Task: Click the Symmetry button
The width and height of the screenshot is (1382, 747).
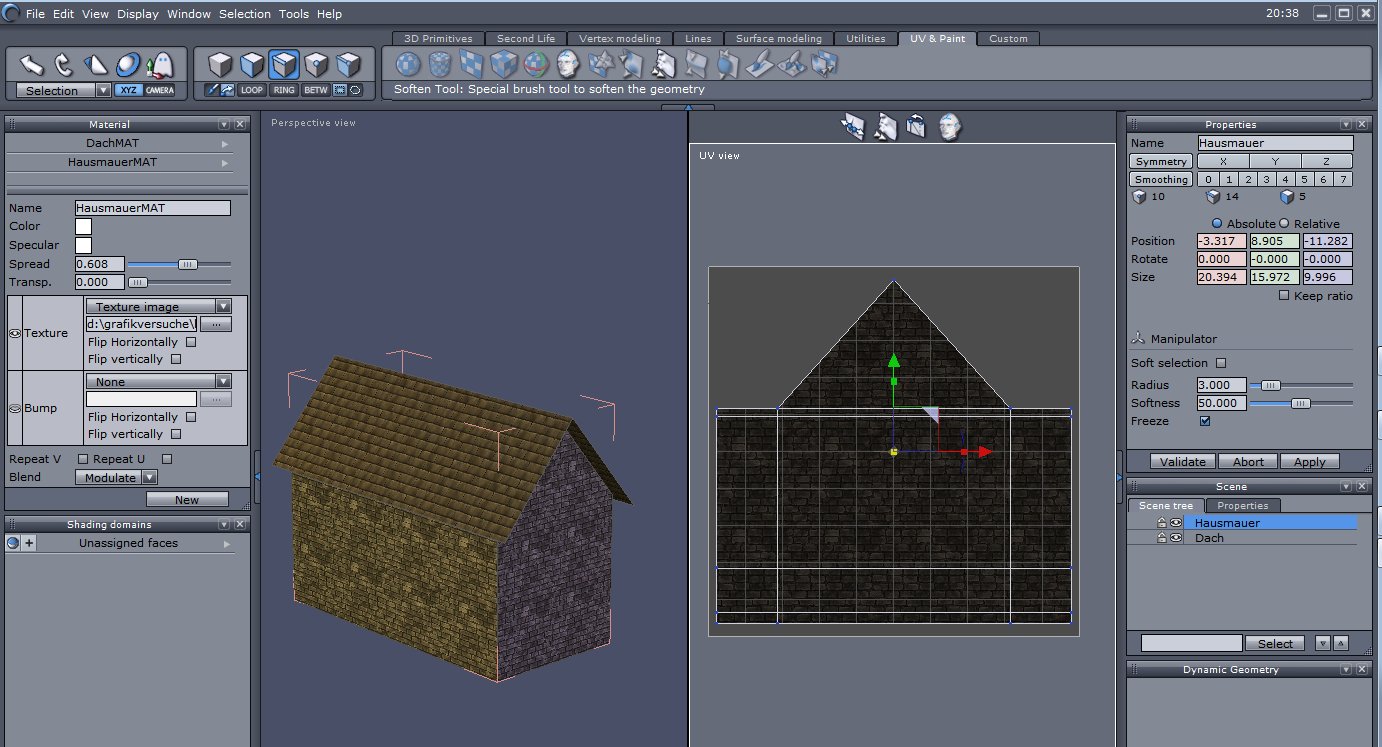Action: [x=1161, y=161]
